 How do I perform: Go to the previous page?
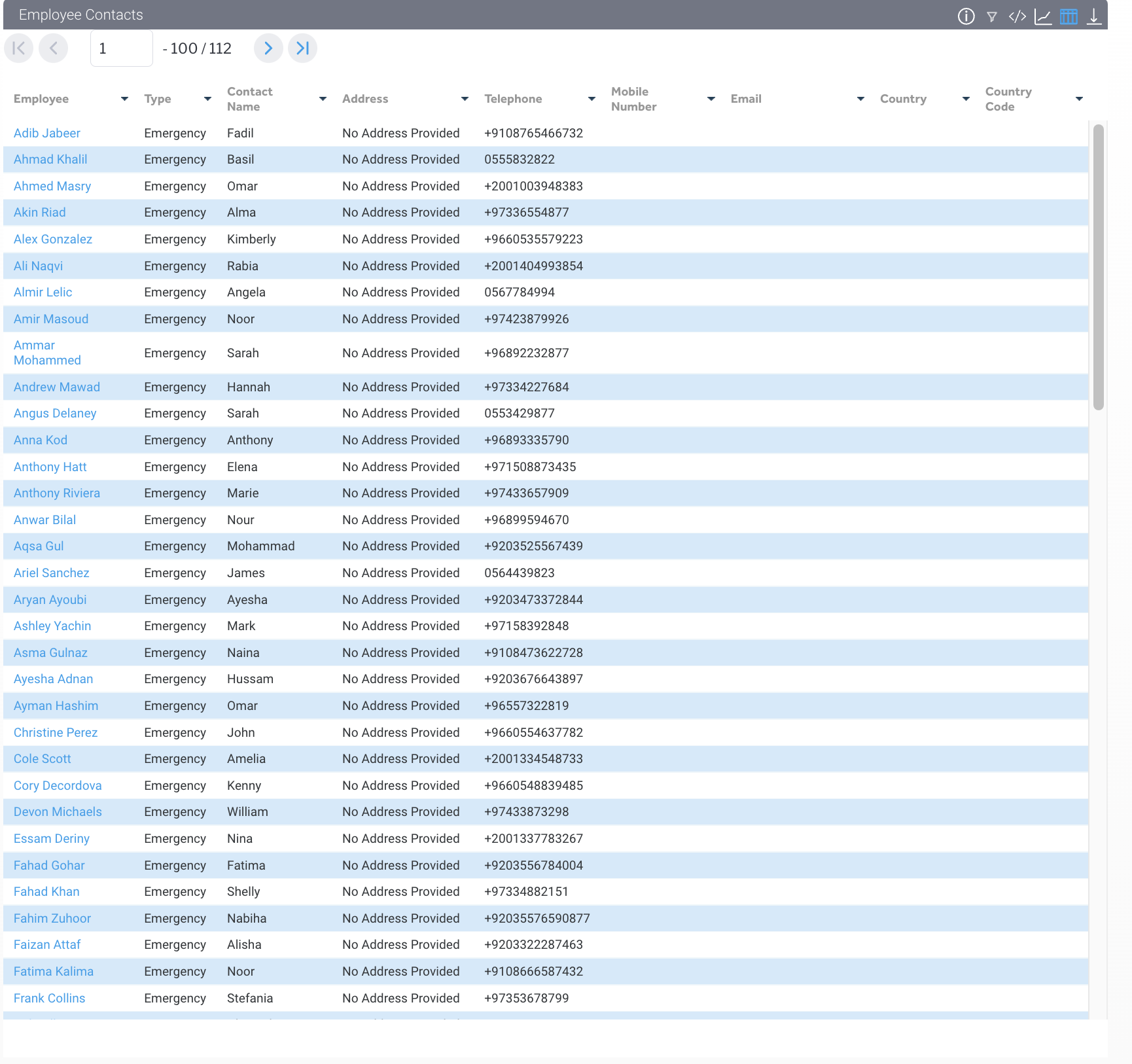click(53, 48)
